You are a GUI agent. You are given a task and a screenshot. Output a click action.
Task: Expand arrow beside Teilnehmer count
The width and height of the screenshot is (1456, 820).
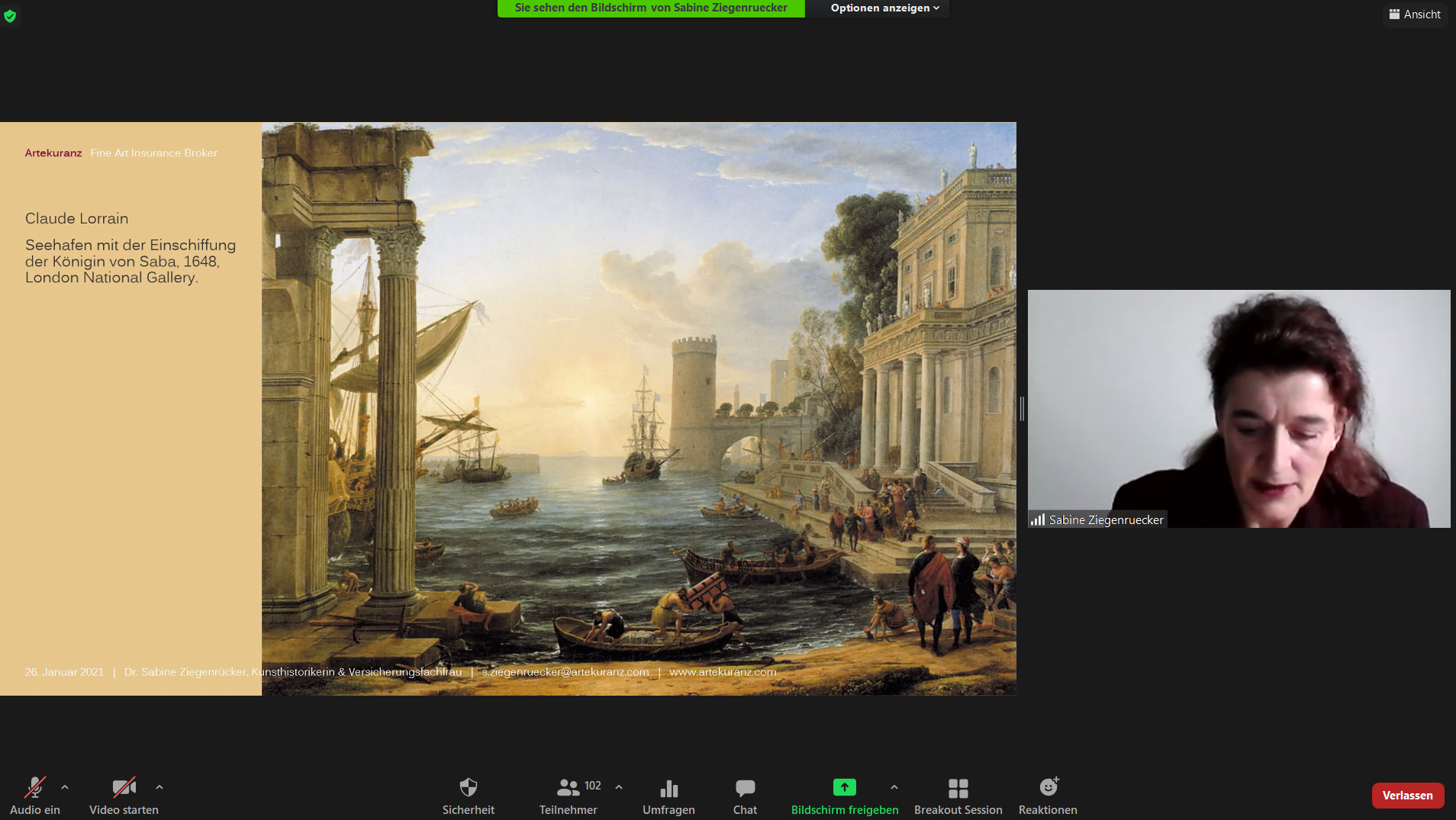619,787
